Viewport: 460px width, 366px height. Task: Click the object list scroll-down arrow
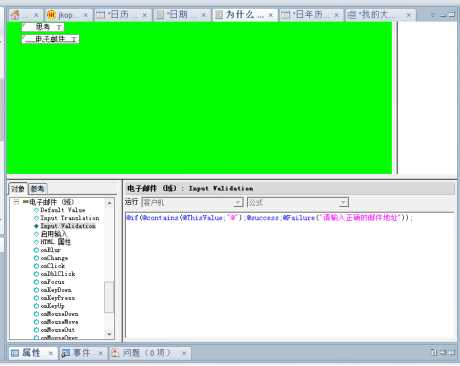pos(109,334)
